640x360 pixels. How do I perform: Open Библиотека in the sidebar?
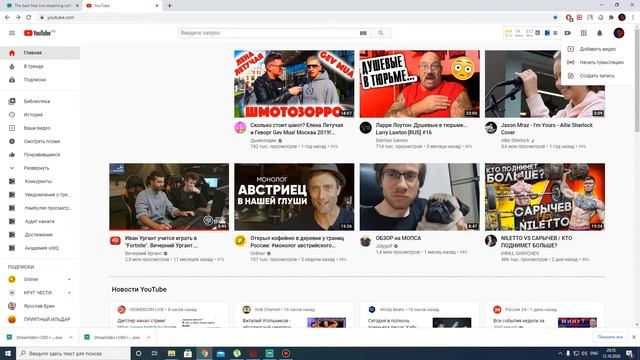40,101
